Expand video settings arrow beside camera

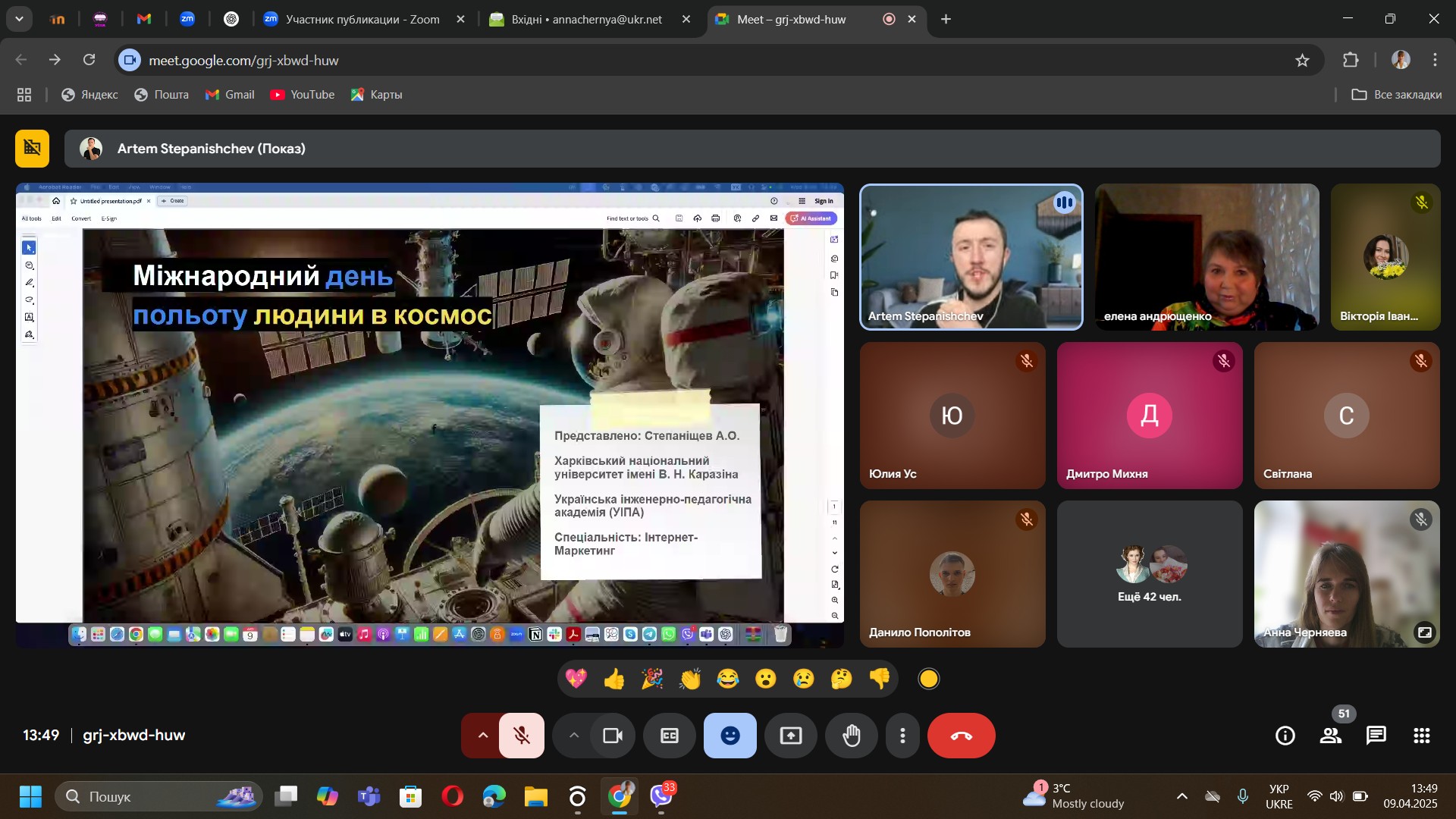coord(574,736)
